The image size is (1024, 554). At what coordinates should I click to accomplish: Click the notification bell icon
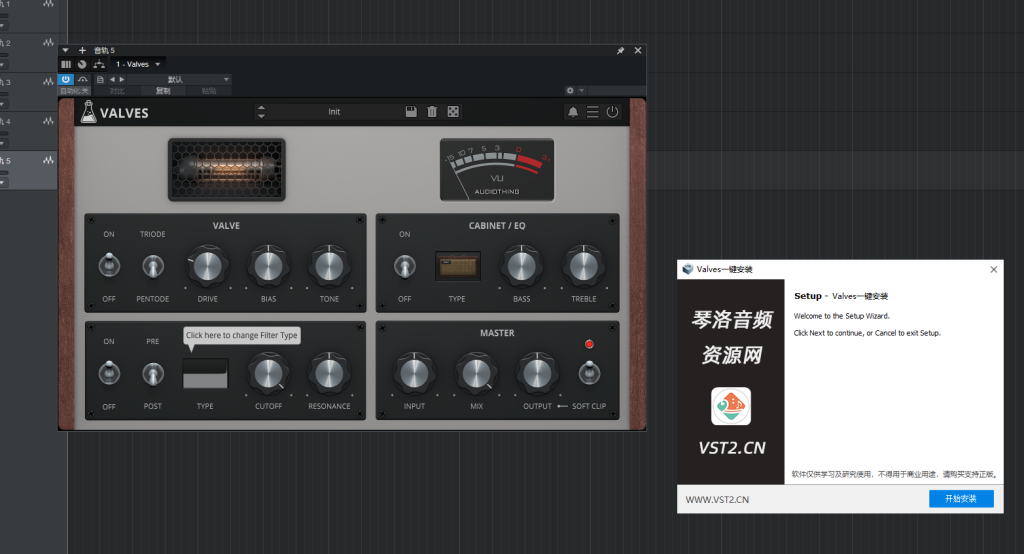point(573,112)
